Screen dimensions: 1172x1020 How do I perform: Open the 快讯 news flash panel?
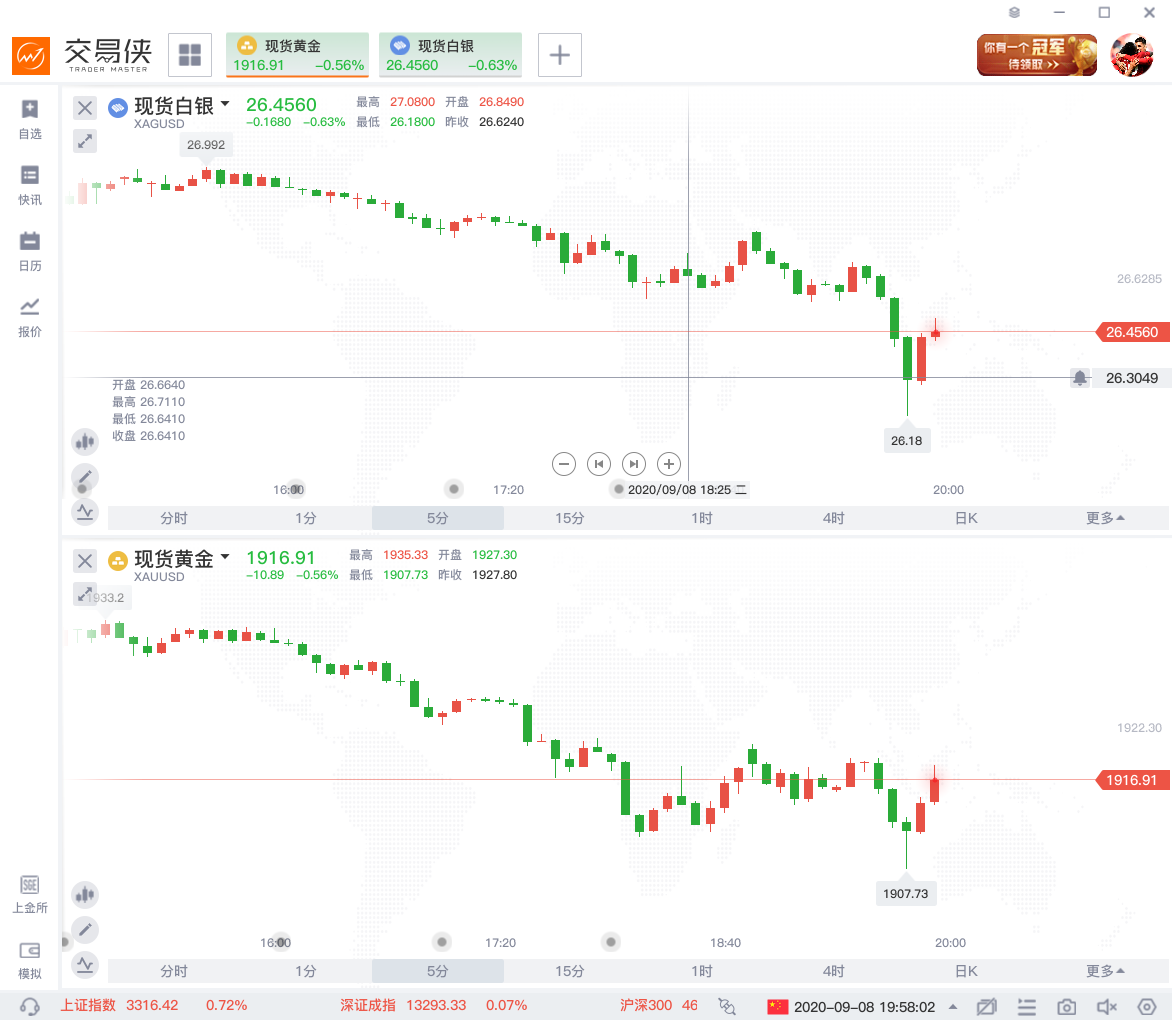pyautogui.click(x=30, y=185)
